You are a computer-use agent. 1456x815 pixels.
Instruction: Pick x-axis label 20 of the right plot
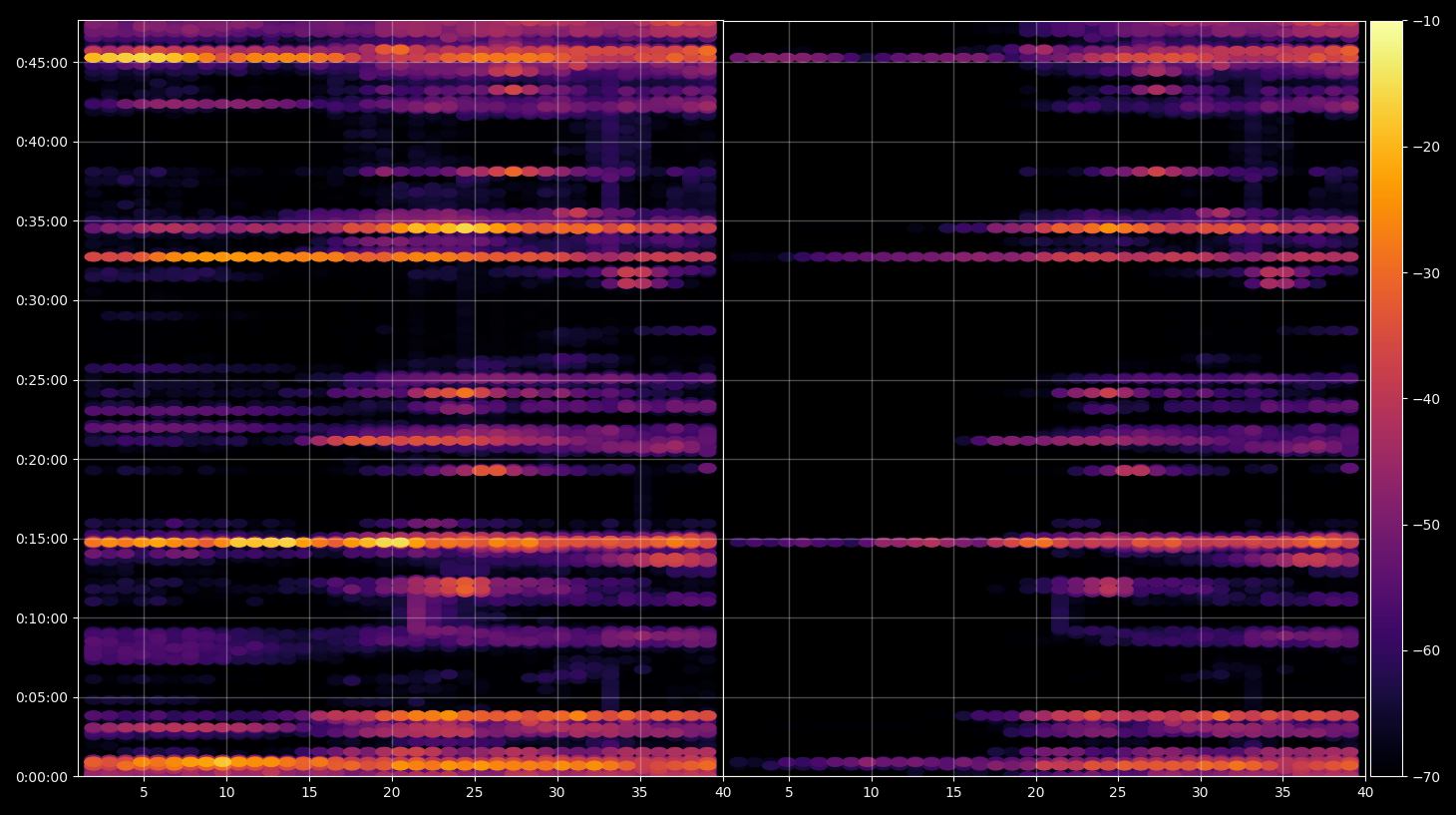1035,793
